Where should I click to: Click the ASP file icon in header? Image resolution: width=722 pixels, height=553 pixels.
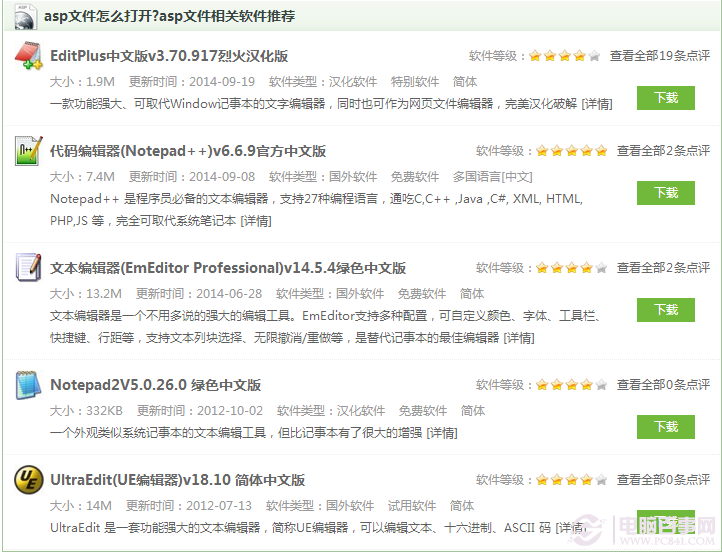(x=25, y=17)
